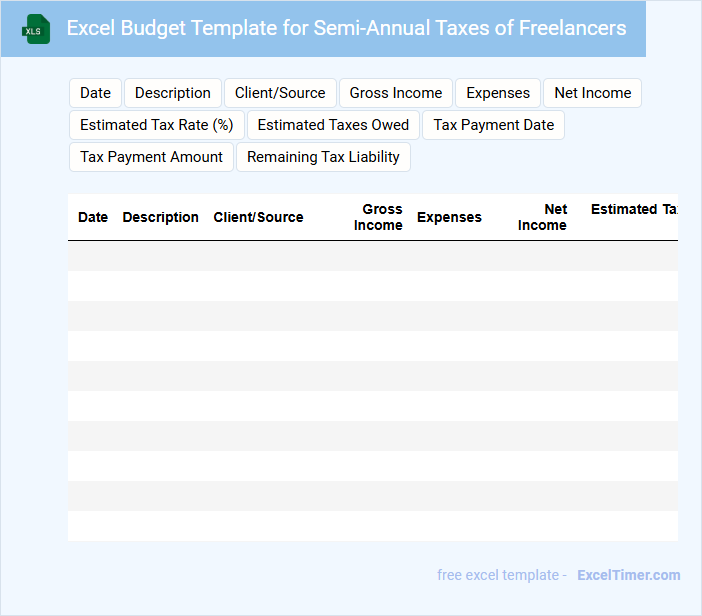The height and width of the screenshot is (616, 702).
Task: Click the Gross Income tag
Action: tap(396, 93)
